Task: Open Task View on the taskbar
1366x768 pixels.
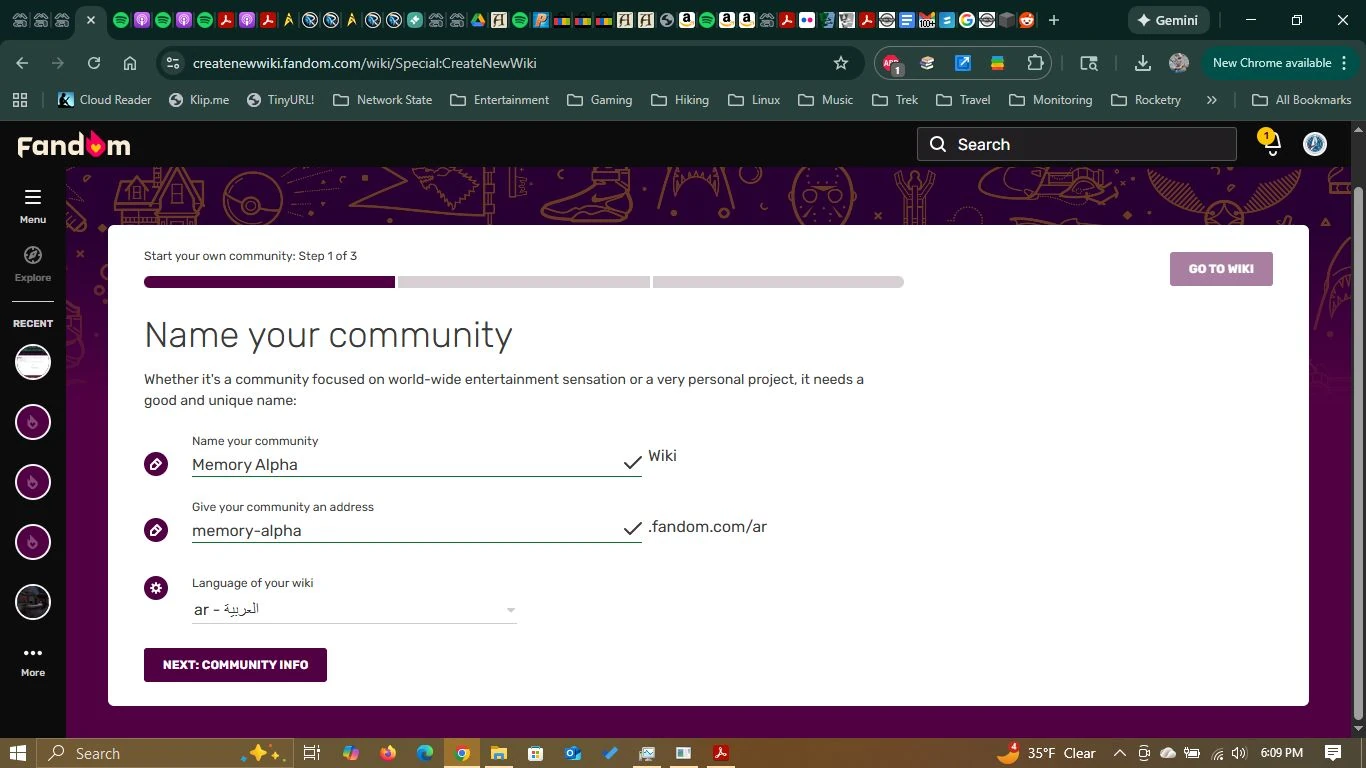Action: (x=311, y=753)
